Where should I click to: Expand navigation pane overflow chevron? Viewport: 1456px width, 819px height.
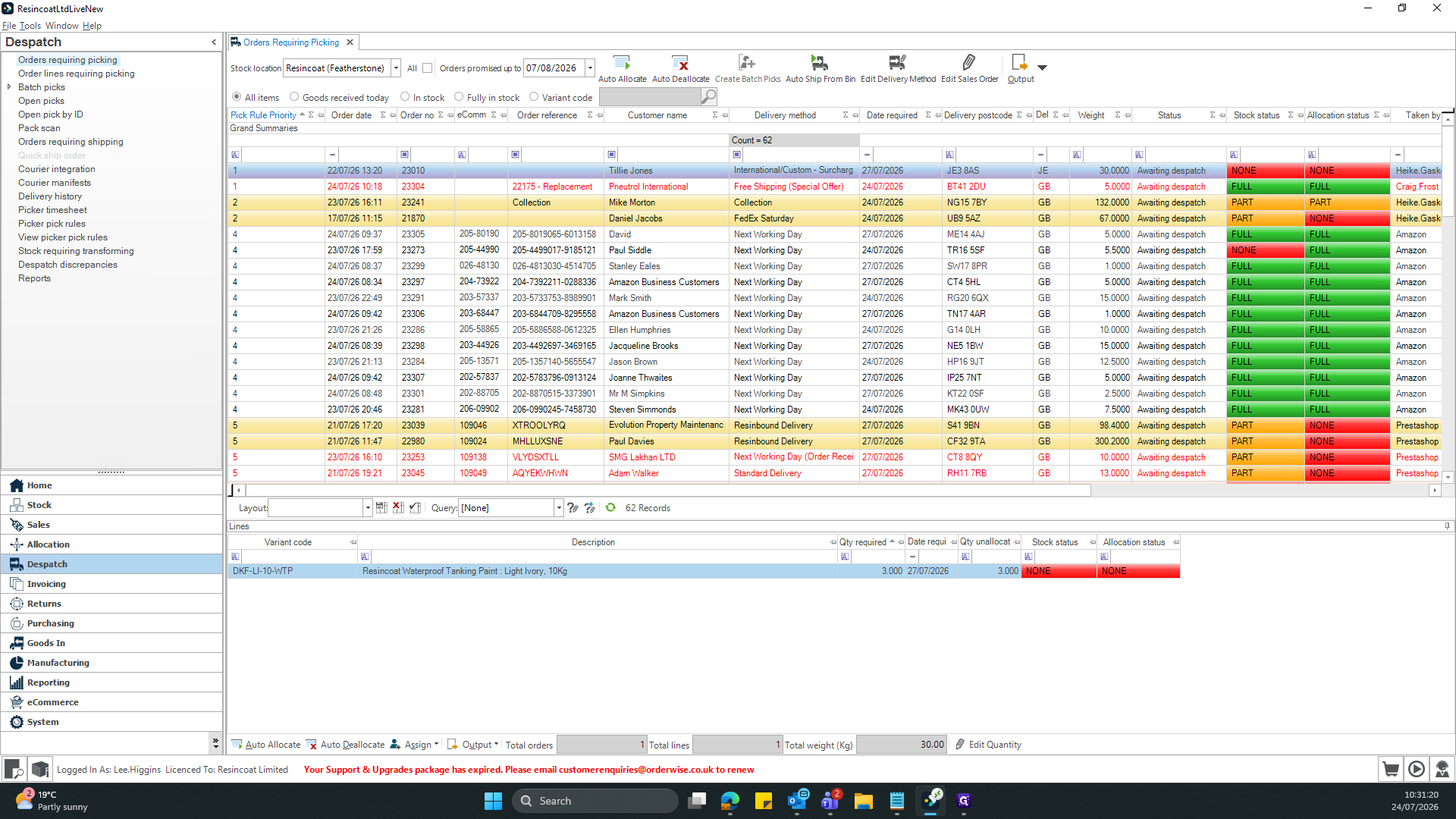[x=215, y=743]
